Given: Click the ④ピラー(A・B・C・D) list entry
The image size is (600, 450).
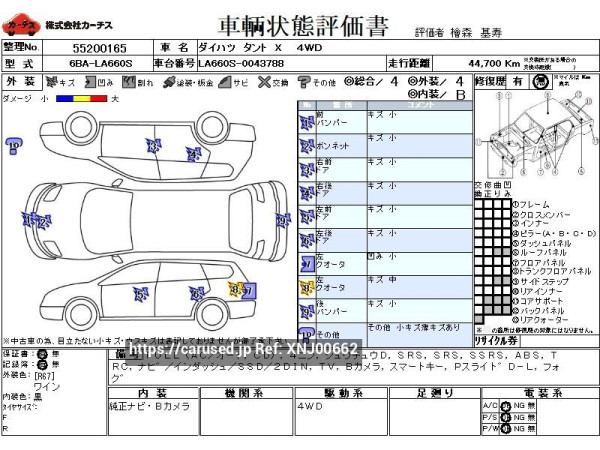Looking at the screenshot, I should pyautogui.click(x=554, y=233).
